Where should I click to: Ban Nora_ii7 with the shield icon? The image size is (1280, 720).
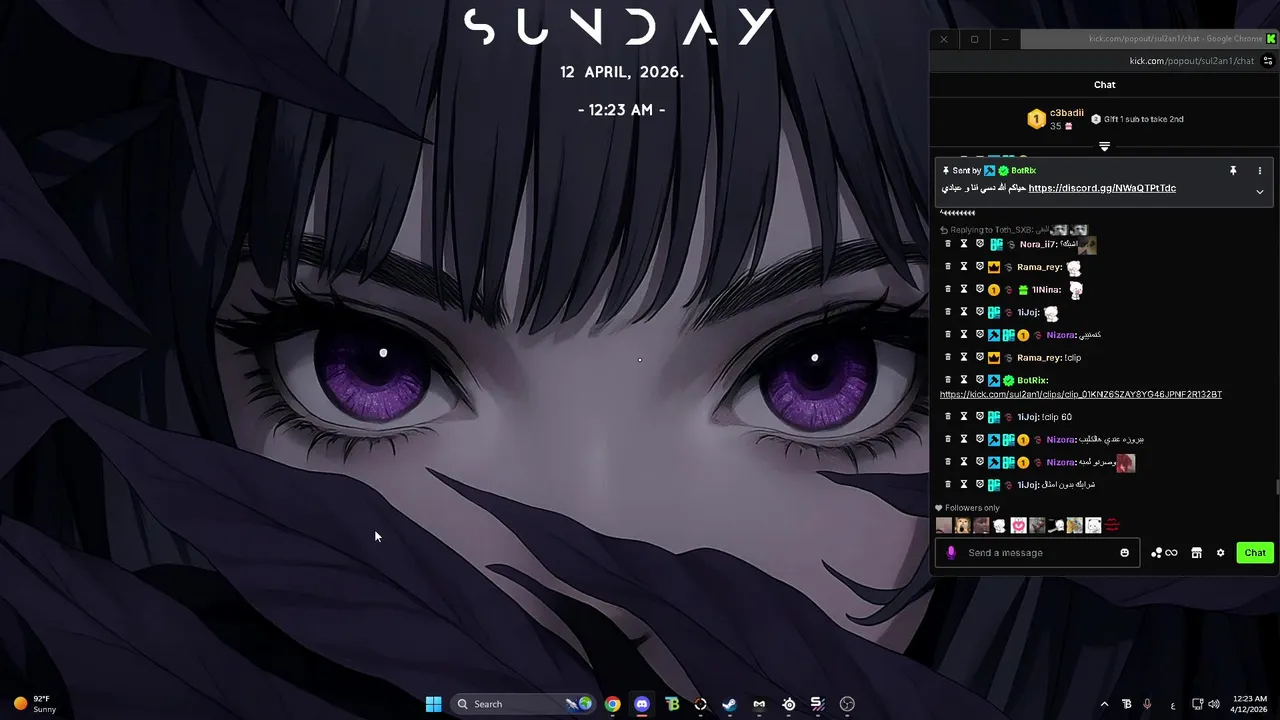(980, 244)
